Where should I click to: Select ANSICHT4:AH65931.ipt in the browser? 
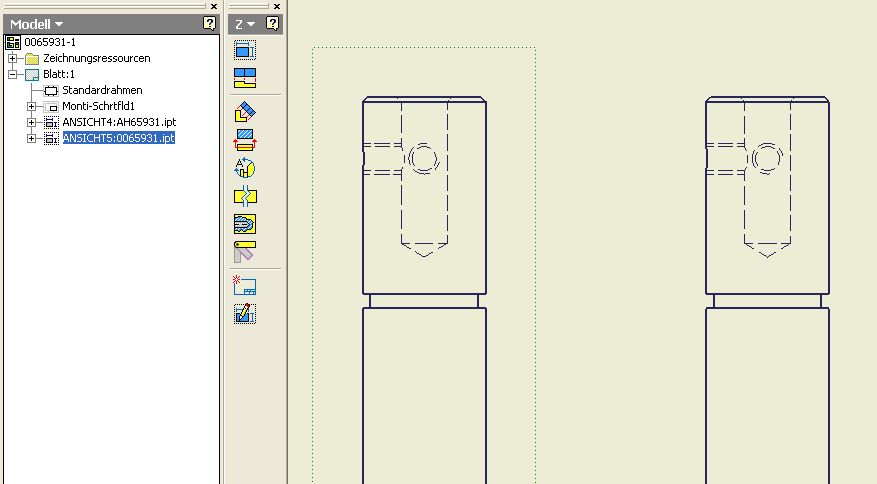(x=119, y=122)
